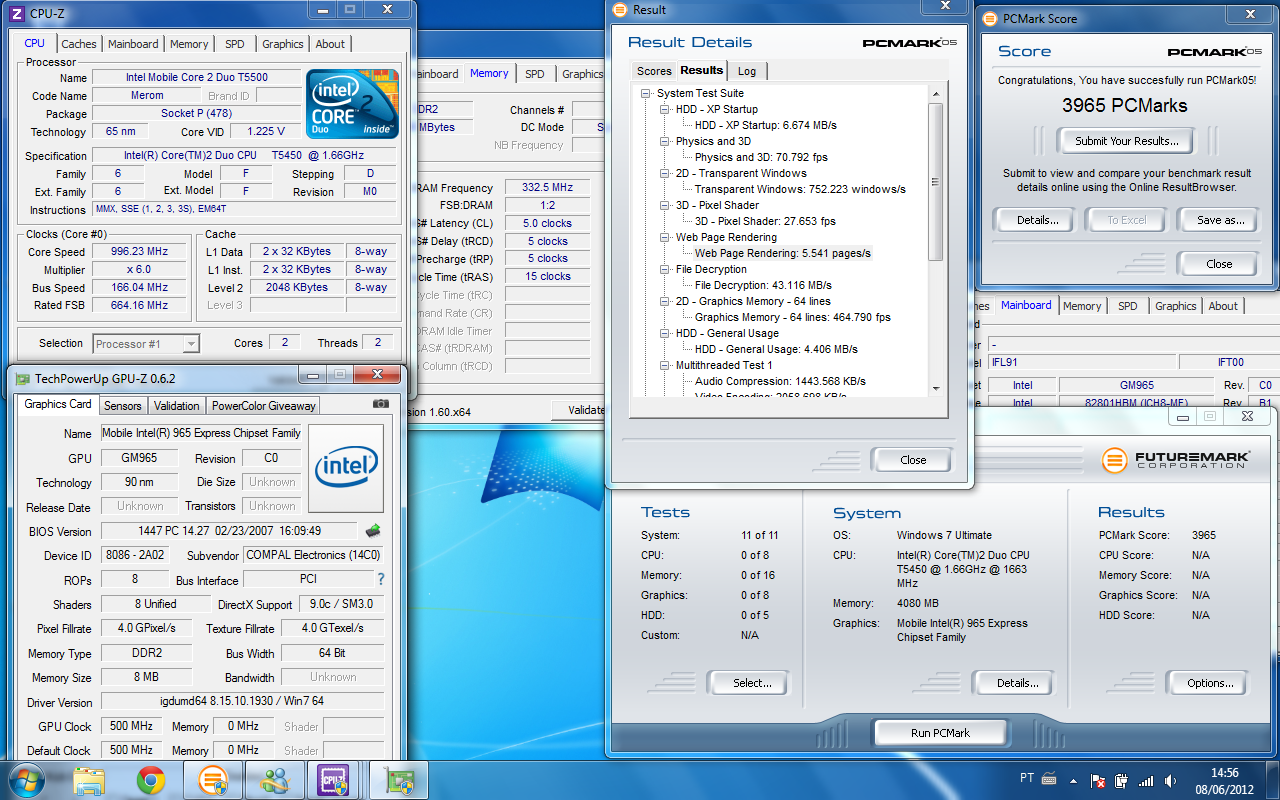Click Submit Your Results button
The height and width of the screenshot is (800, 1280).
pyautogui.click(x=1127, y=141)
